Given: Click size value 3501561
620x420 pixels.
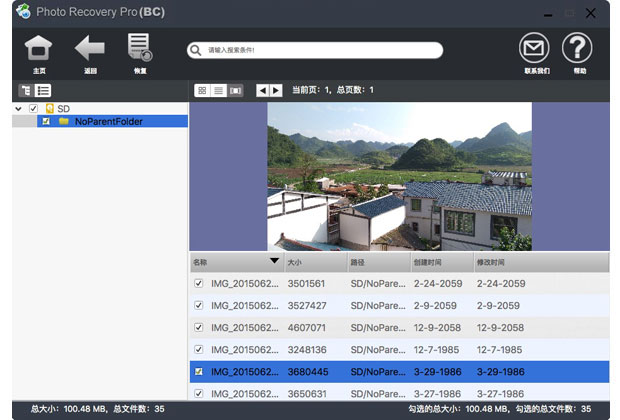Looking at the screenshot, I should point(306,284).
